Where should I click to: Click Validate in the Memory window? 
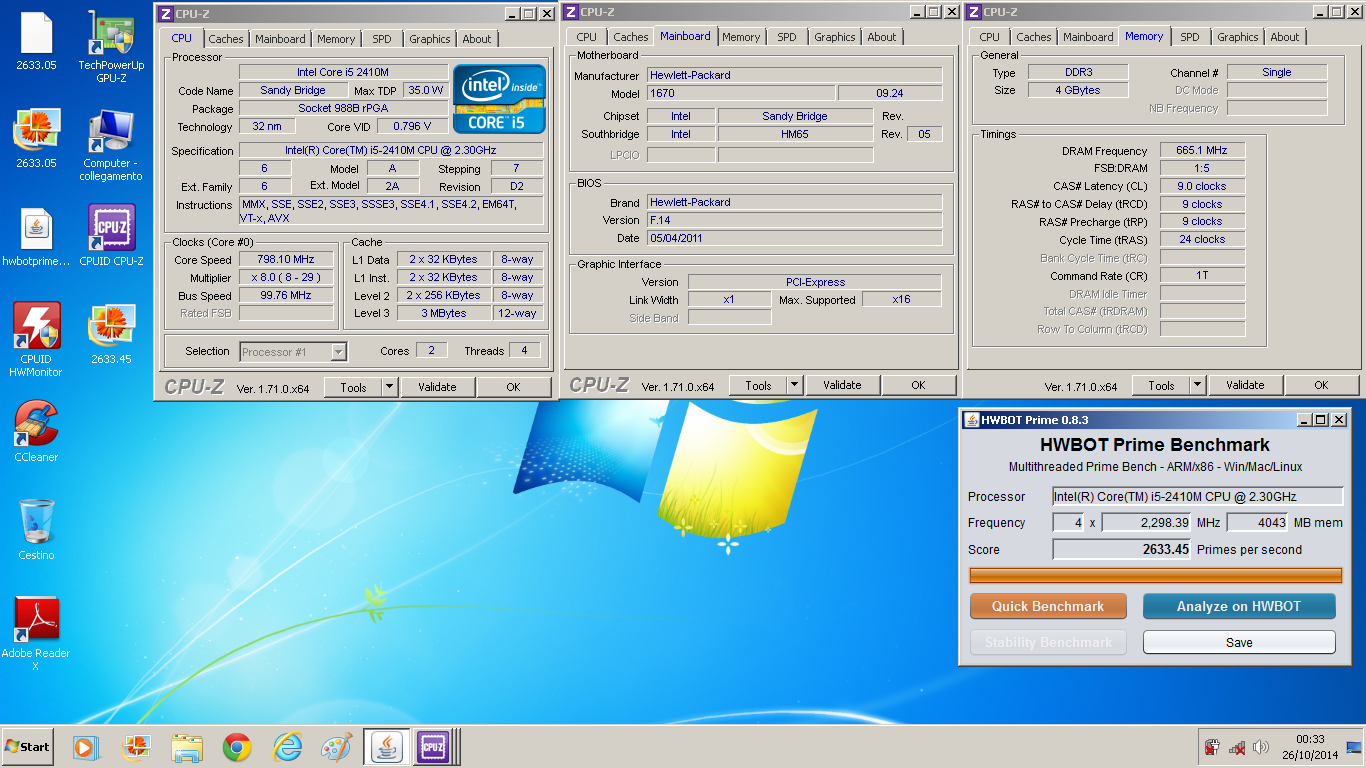[1245, 385]
